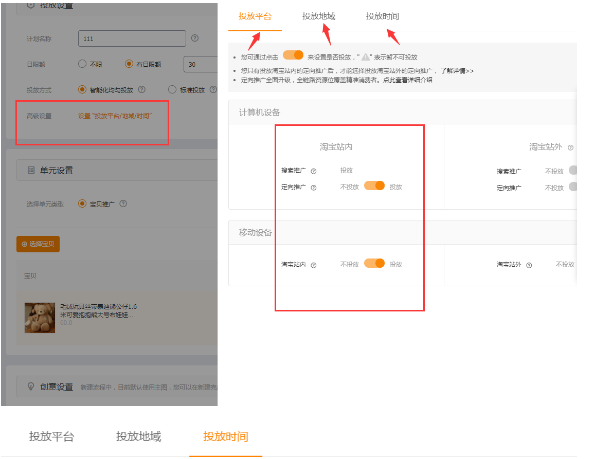Click the 计划名称 input containing 111

pos(132,38)
